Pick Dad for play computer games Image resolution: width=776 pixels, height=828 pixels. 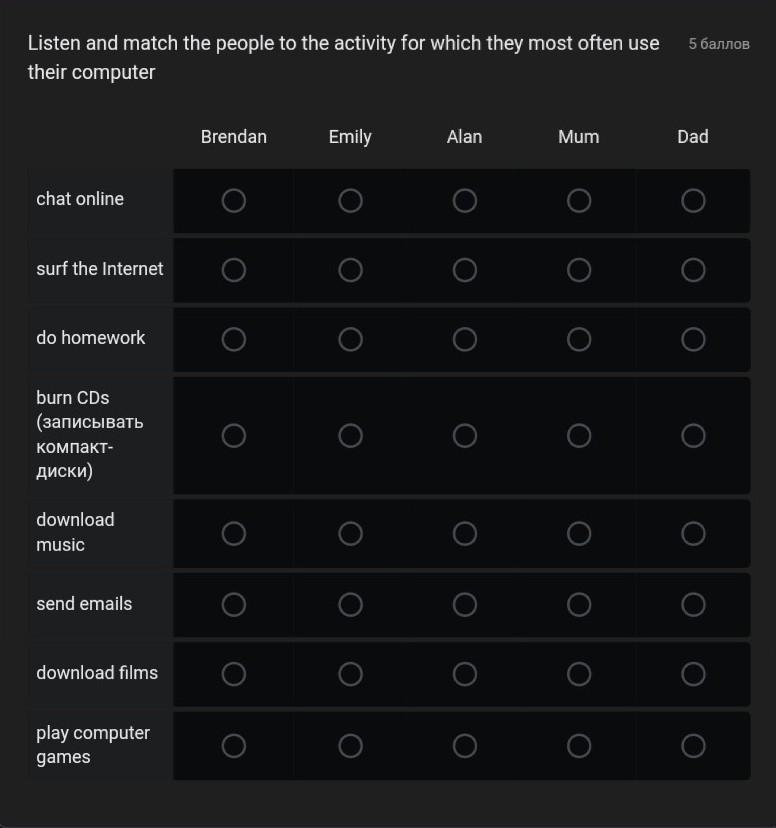[693, 746]
